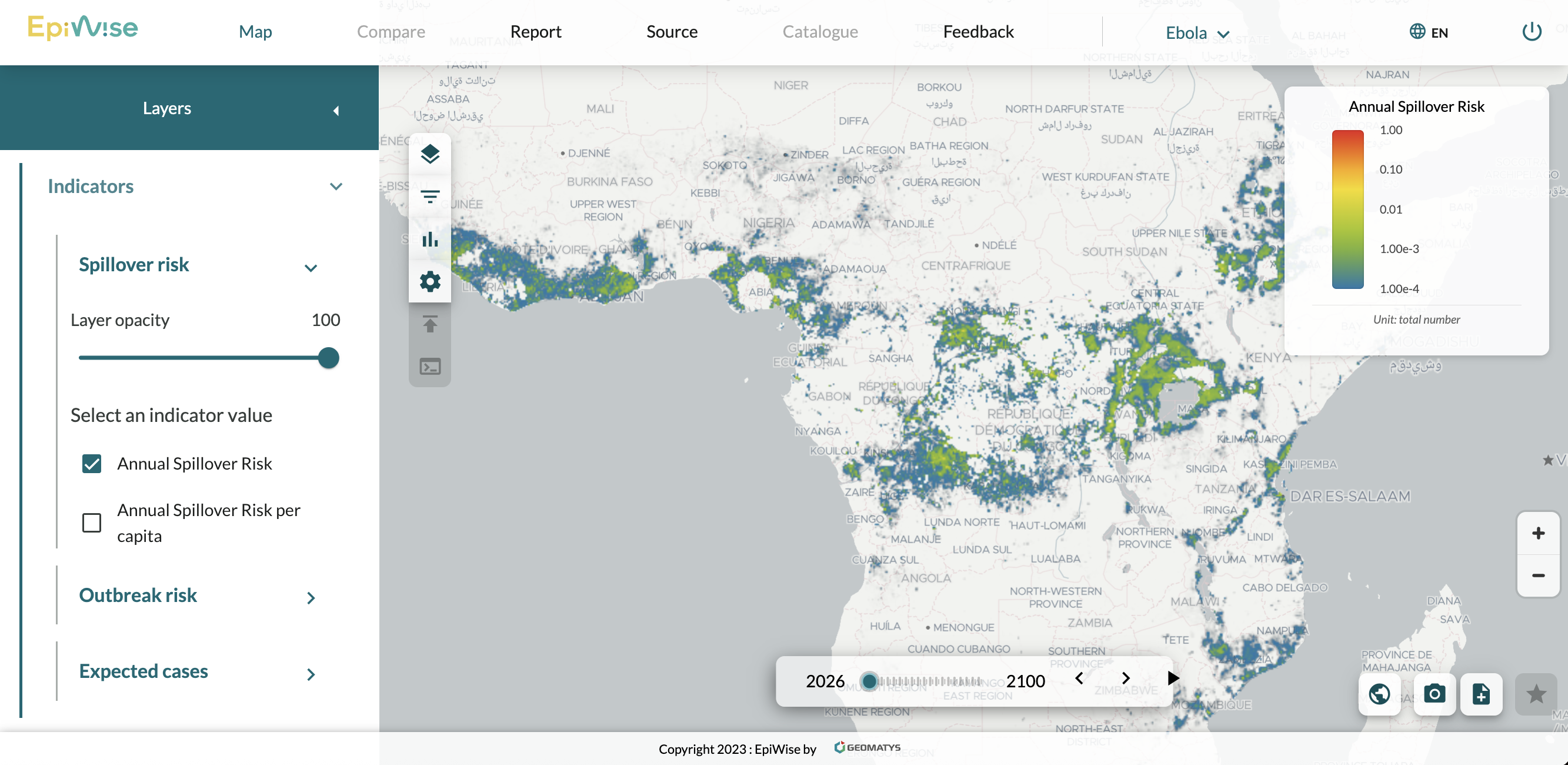This screenshot has width=1568, height=765.
Task: Collapse the Layers panel arrow
Action: pyautogui.click(x=336, y=110)
